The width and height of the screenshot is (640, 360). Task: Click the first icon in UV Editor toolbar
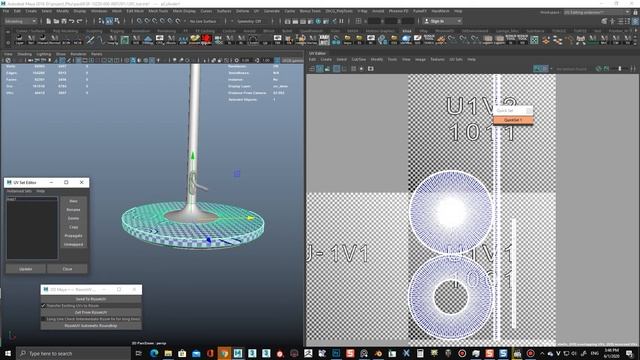click(x=312, y=69)
